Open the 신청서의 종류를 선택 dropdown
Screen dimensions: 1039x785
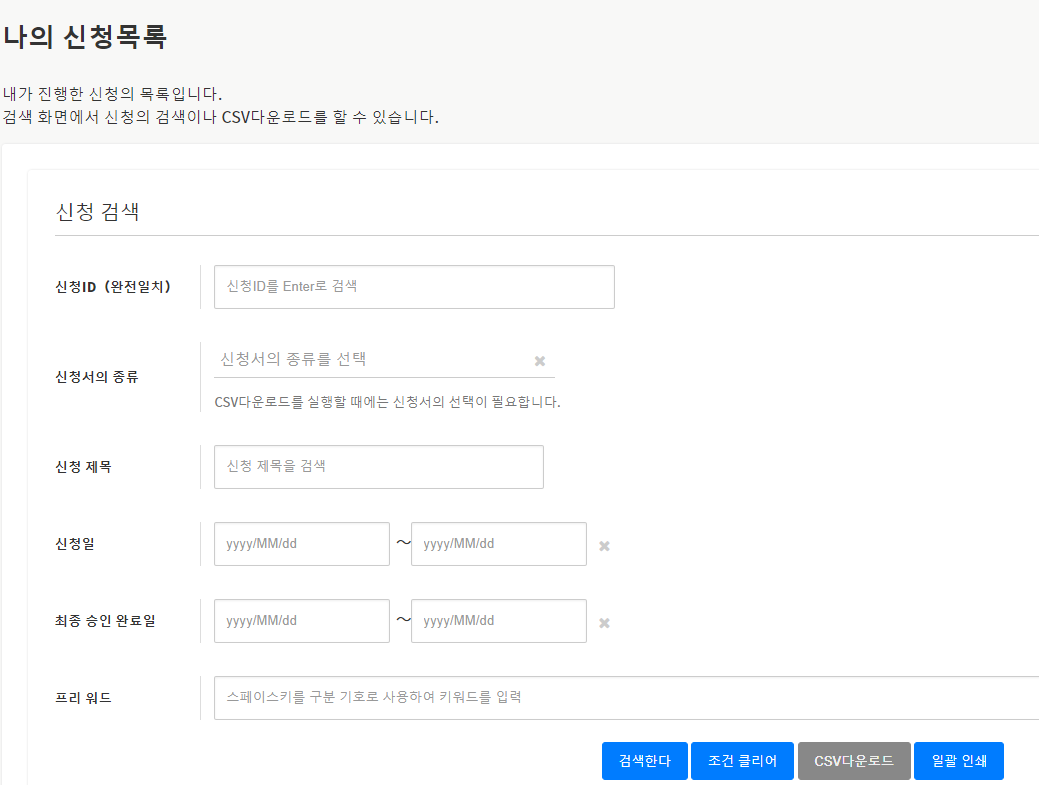click(x=375, y=359)
